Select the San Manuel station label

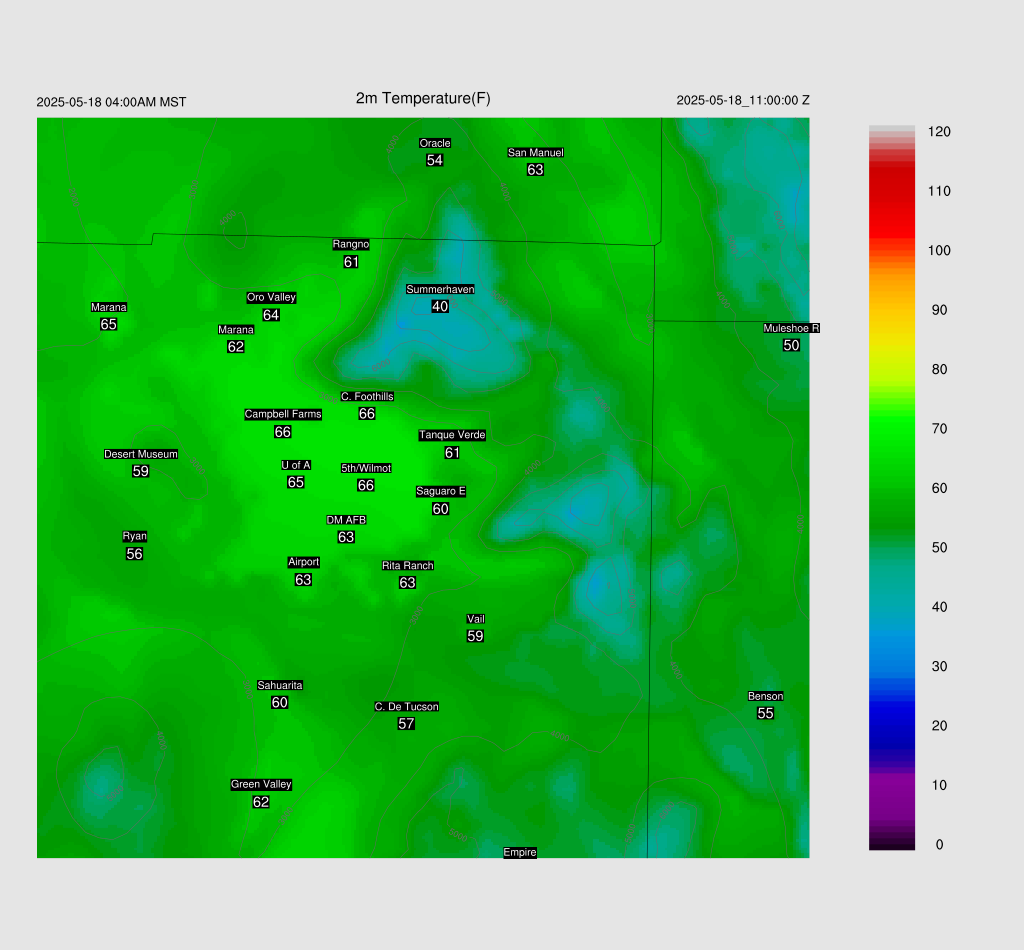click(536, 152)
